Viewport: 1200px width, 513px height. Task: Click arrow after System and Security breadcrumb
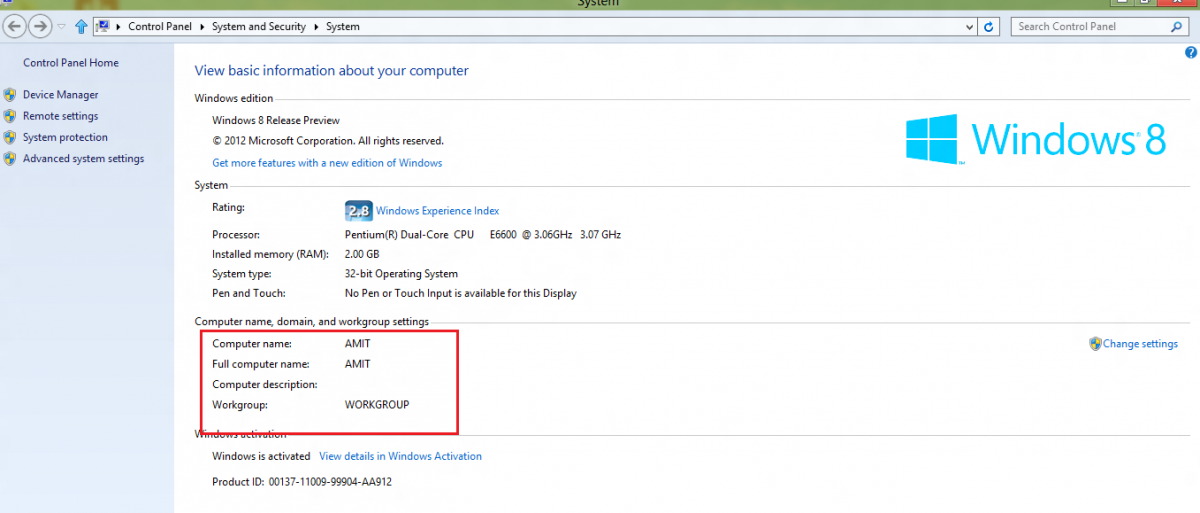pyautogui.click(x=316, y=27)
